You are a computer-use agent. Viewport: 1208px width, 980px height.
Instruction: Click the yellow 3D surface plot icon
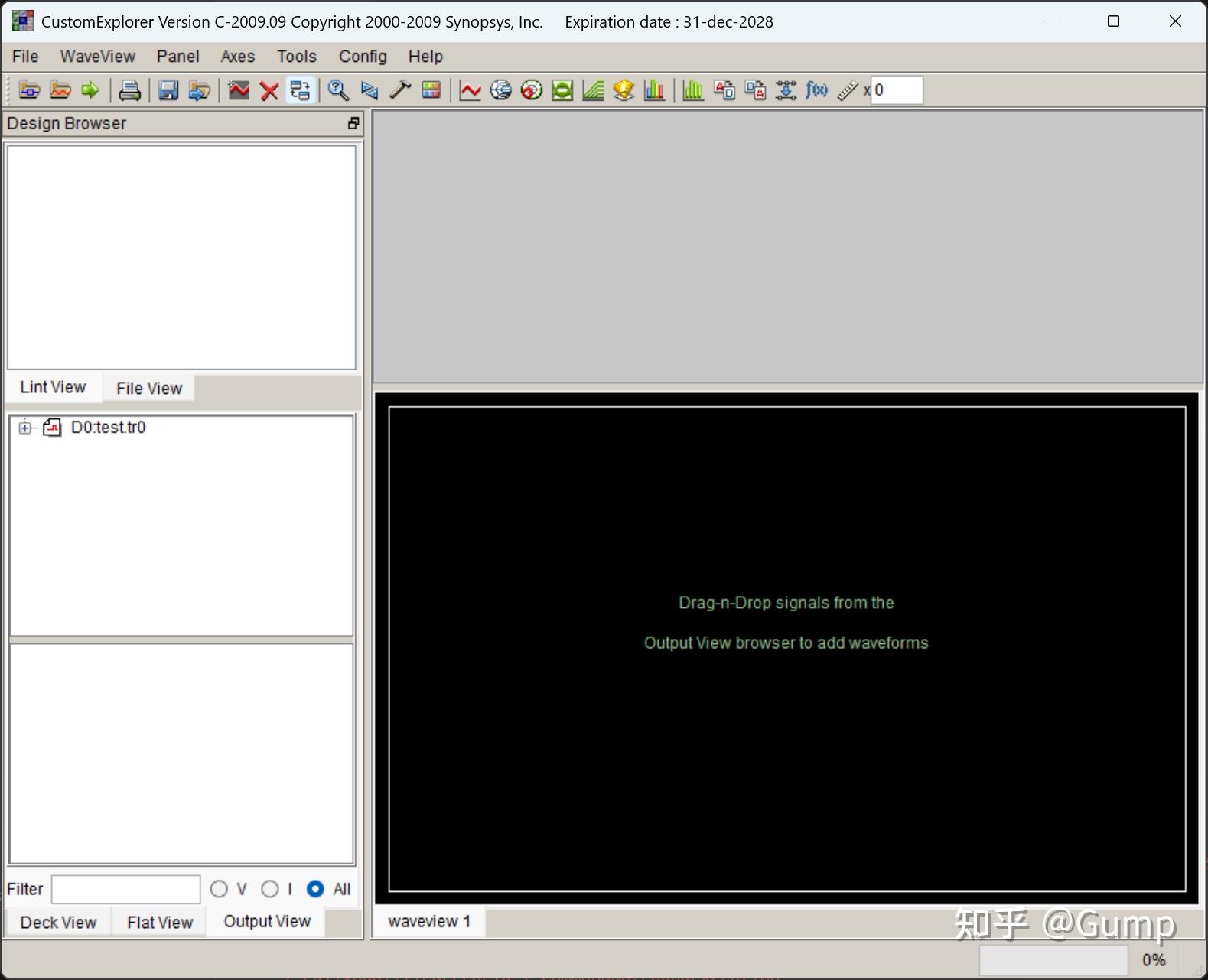click(x=624, y=90)
